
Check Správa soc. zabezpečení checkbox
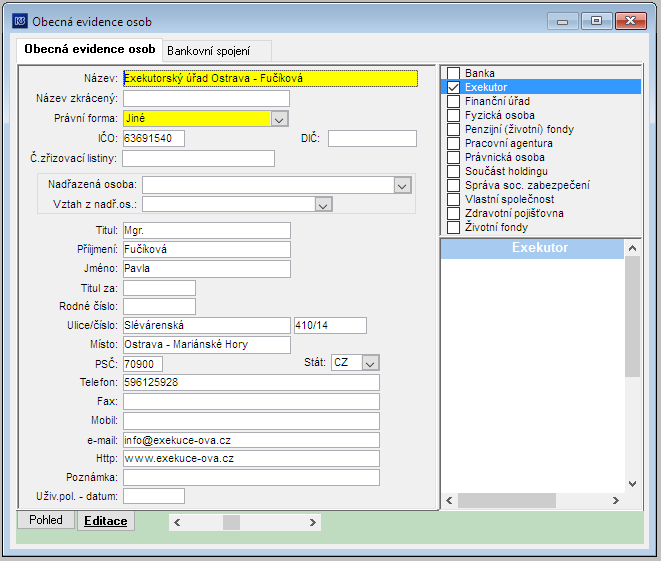[x=453, y=185]
